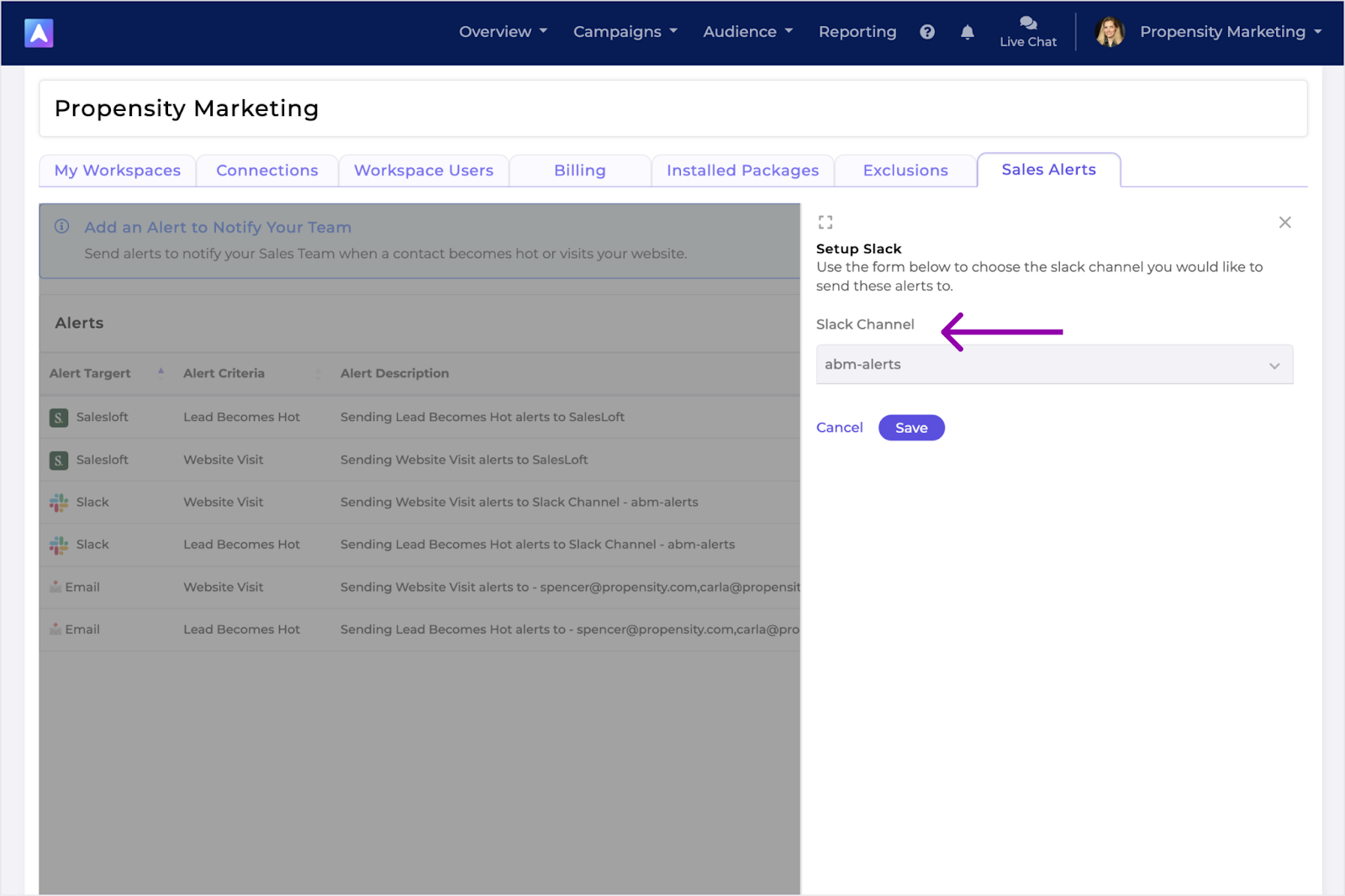
Task: Sort by the Alert Targert column arrow
Action: (x=161, y=372)
